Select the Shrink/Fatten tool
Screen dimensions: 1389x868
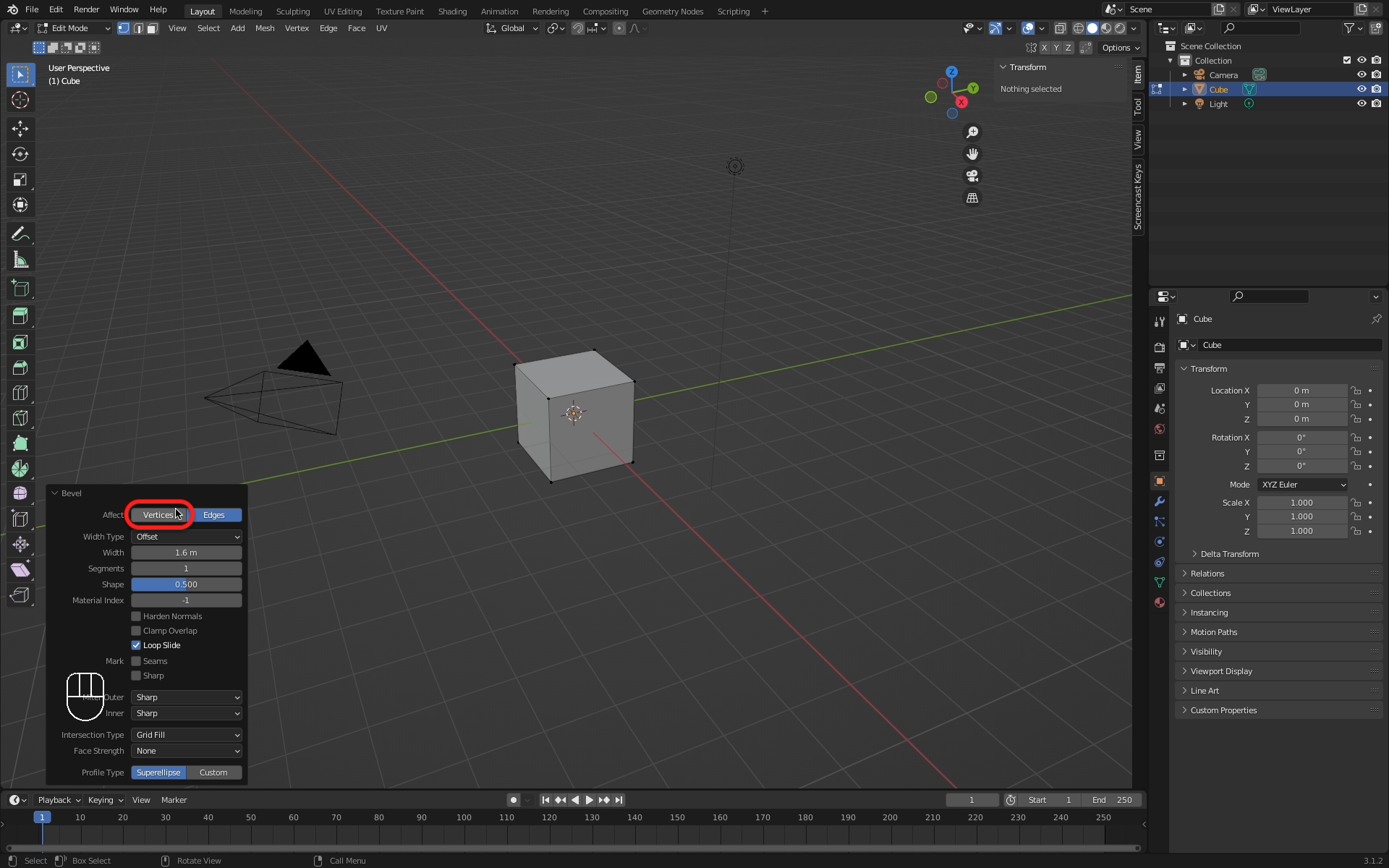[x=20, y=545]
